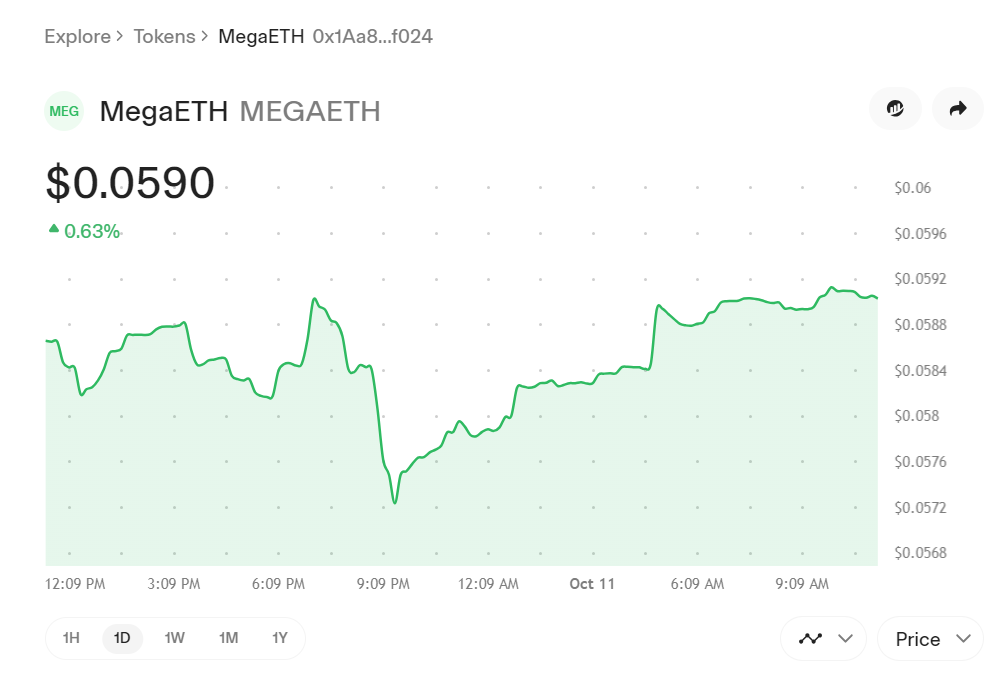
Task: Open the Tokens breadcrumb link
Action: [x=165, y=37]
